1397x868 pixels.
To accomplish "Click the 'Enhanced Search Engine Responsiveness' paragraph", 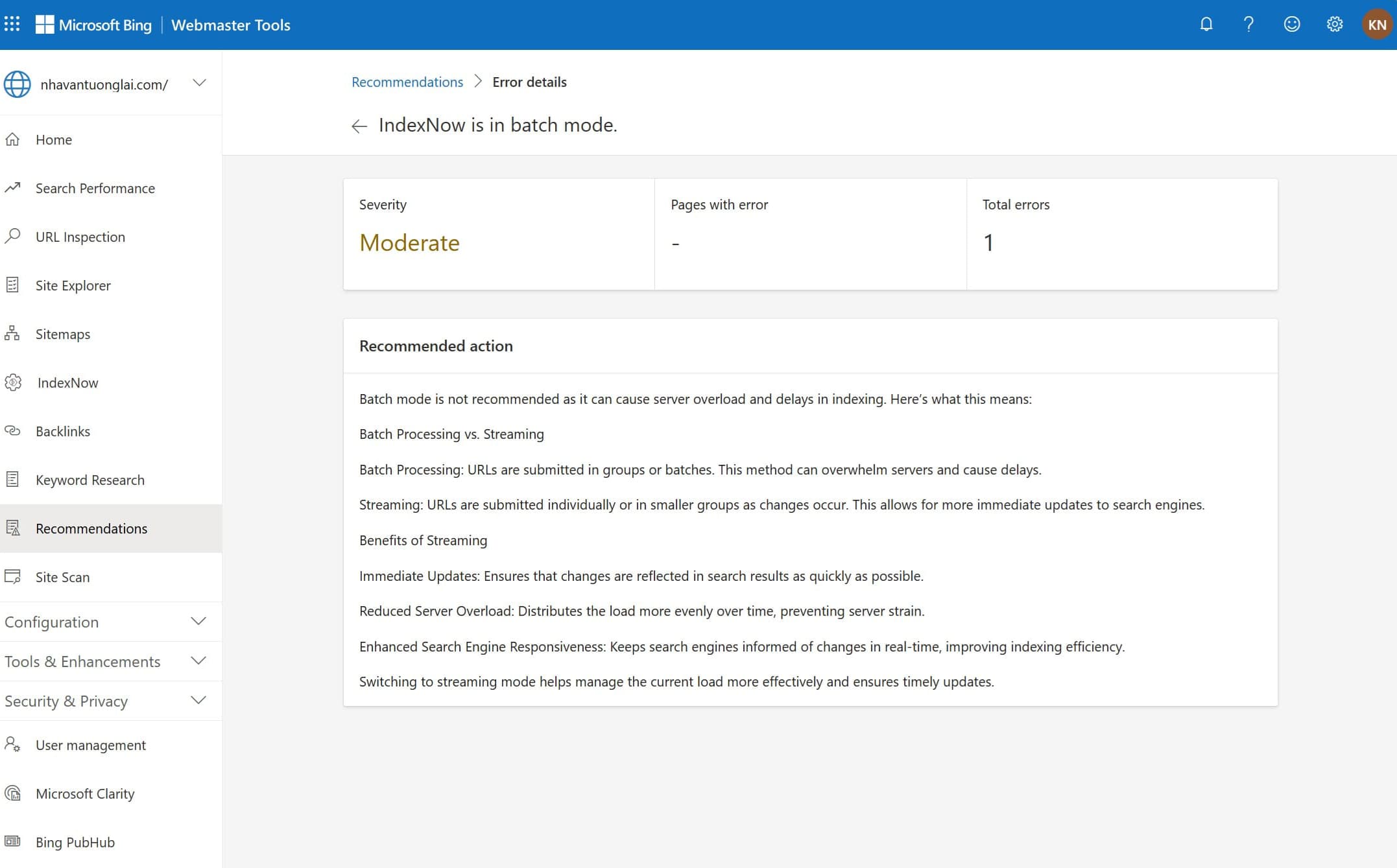I will [742, 646].
